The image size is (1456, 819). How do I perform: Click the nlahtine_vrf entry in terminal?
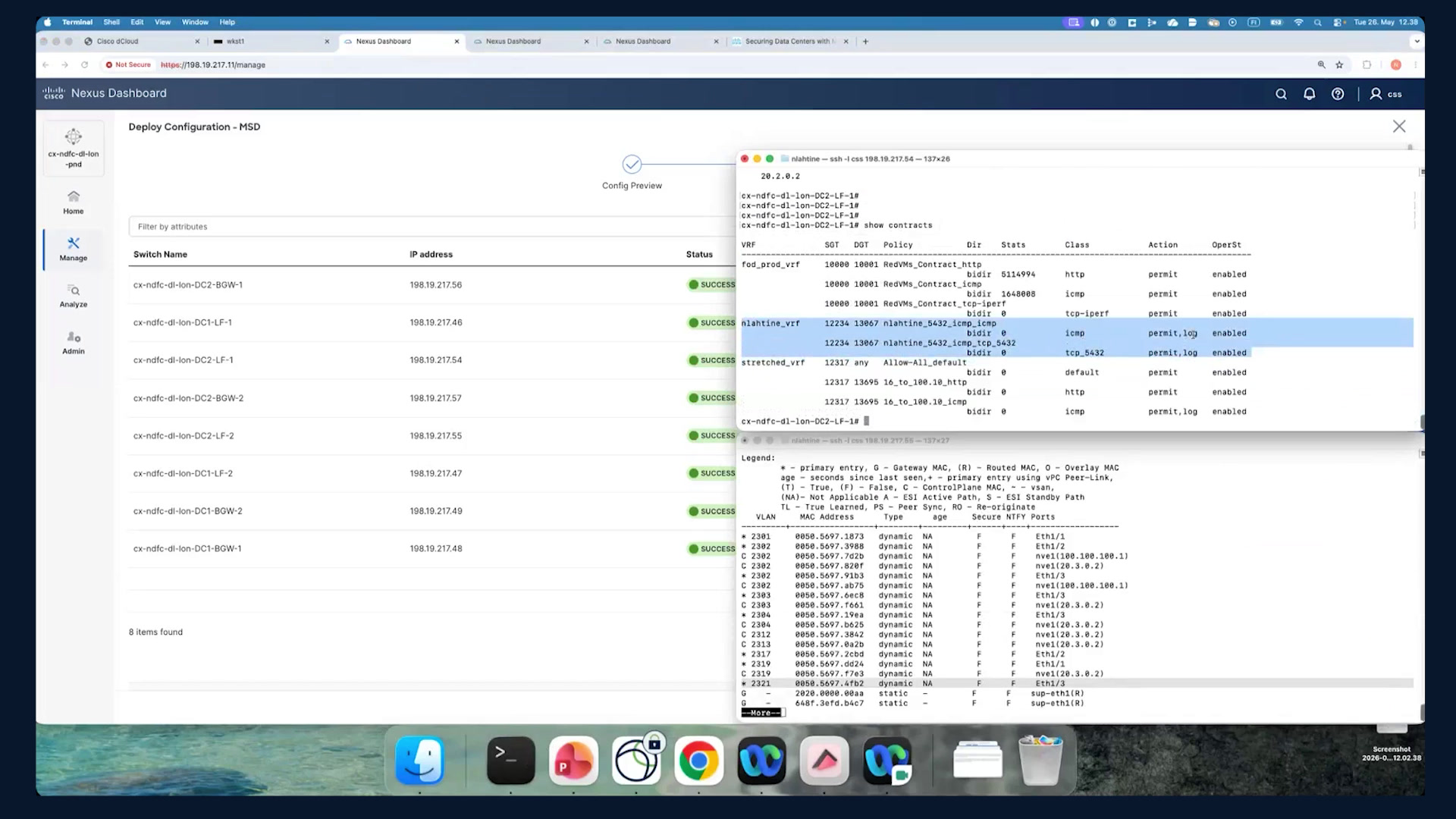pyautogui.click(x=770, y=324)
